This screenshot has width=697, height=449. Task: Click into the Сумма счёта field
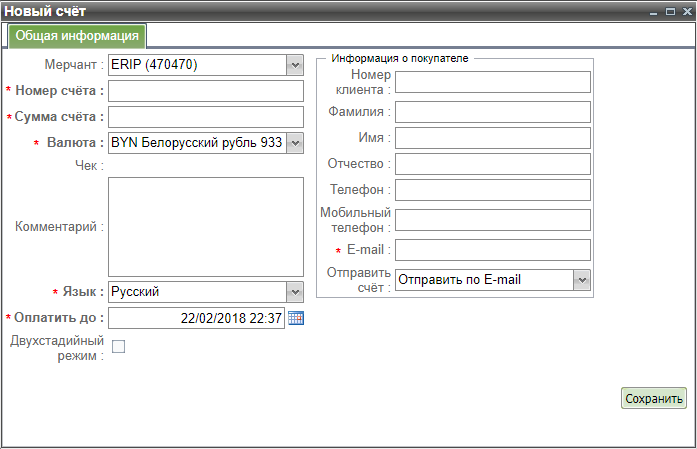point(205,117)
